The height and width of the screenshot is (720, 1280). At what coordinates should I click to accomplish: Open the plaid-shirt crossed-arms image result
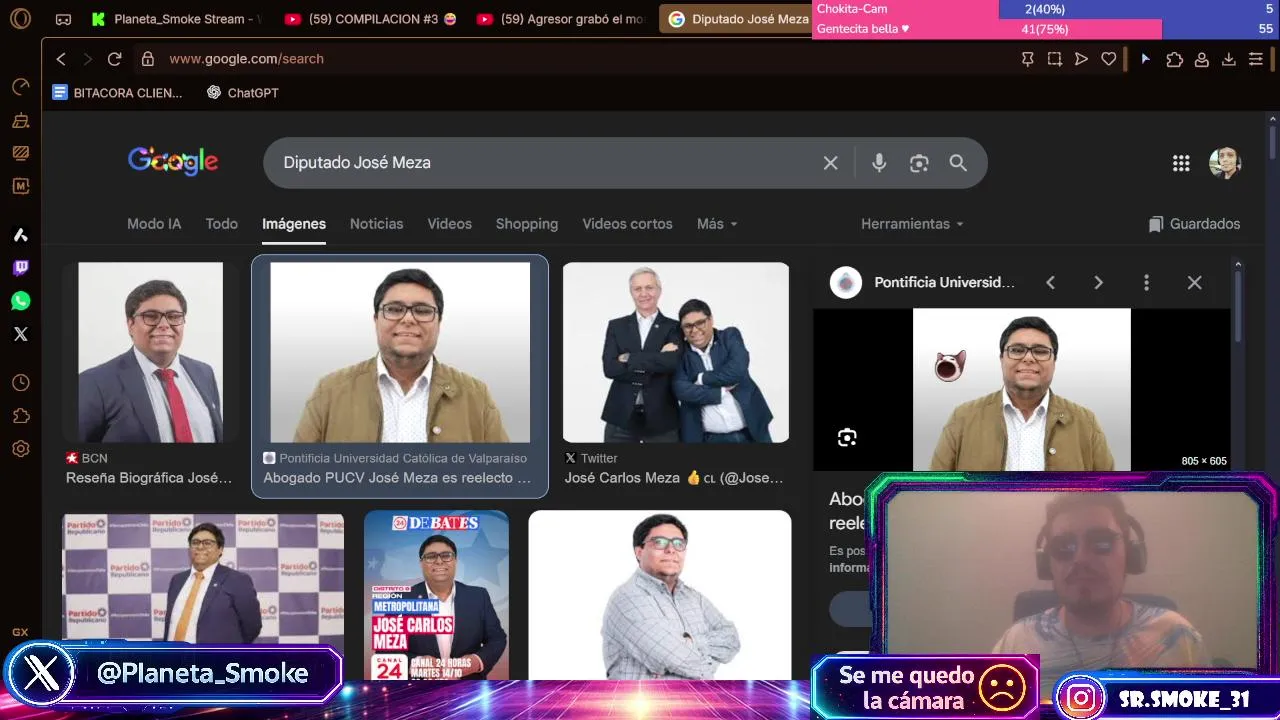coord(660,596)
